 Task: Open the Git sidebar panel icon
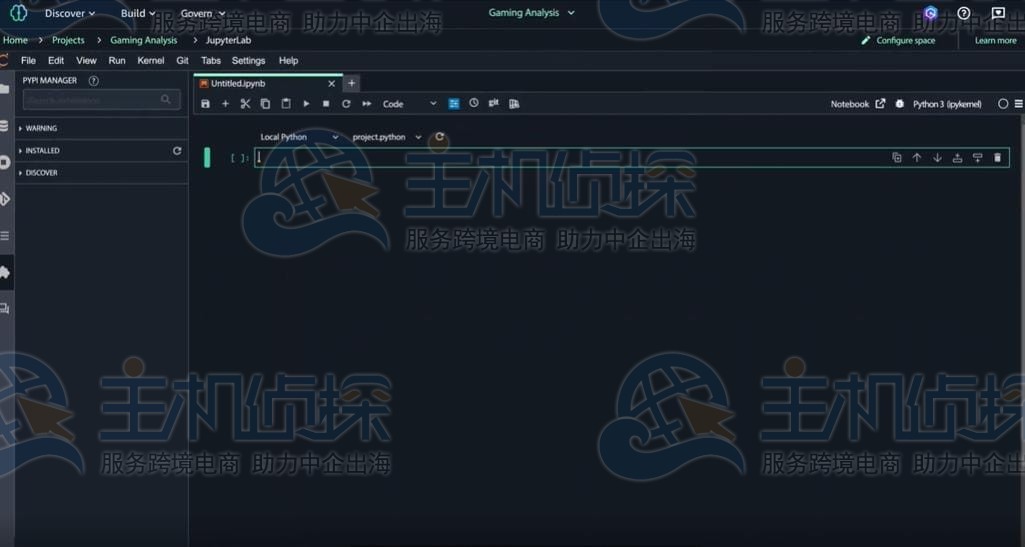[x=5, y=199]
